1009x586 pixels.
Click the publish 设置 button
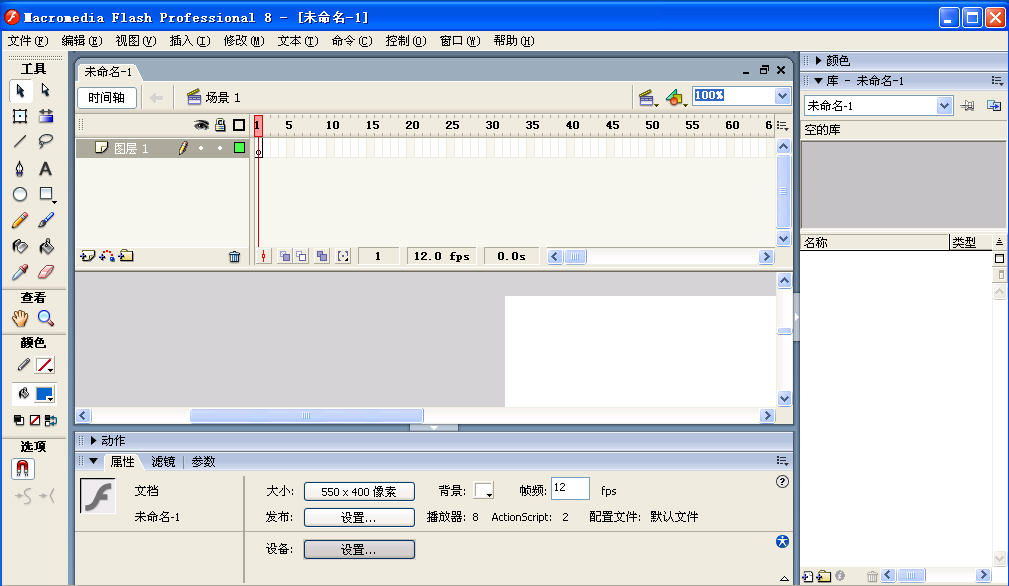pos(358,517)
